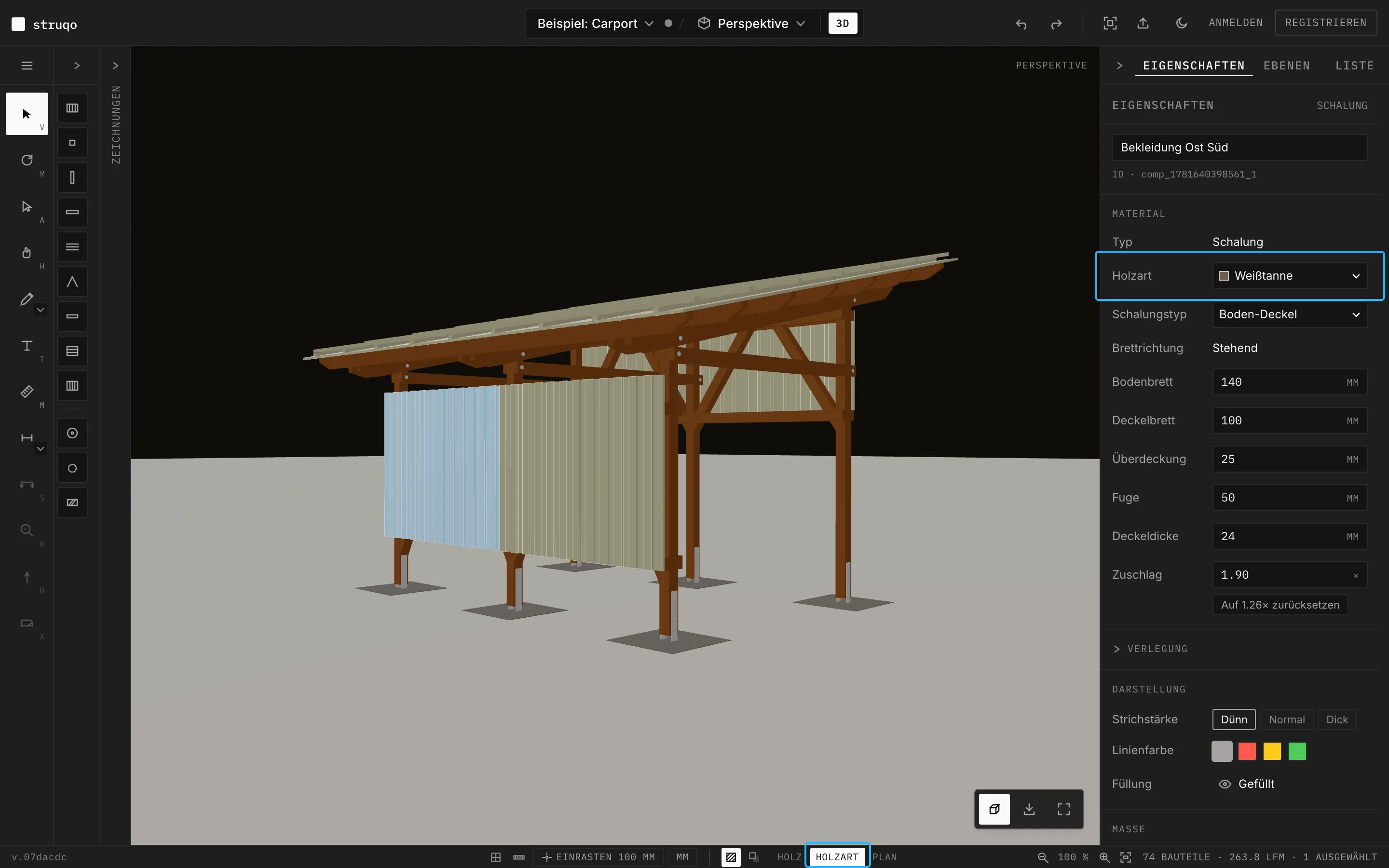This screenshot has width=1389, height=868.
Task: Expand the VERLEGUNG section
Action: (x=1150, y=649)
